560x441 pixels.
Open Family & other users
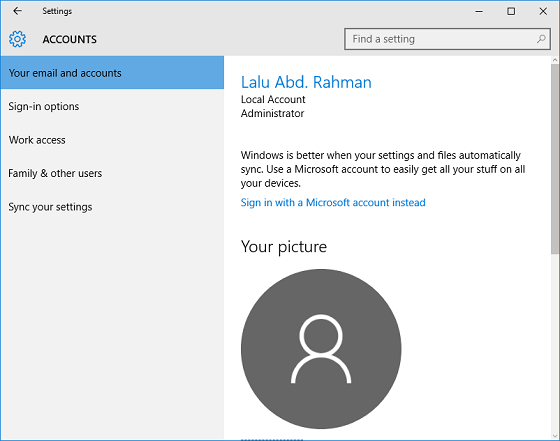tap(112, 173)
